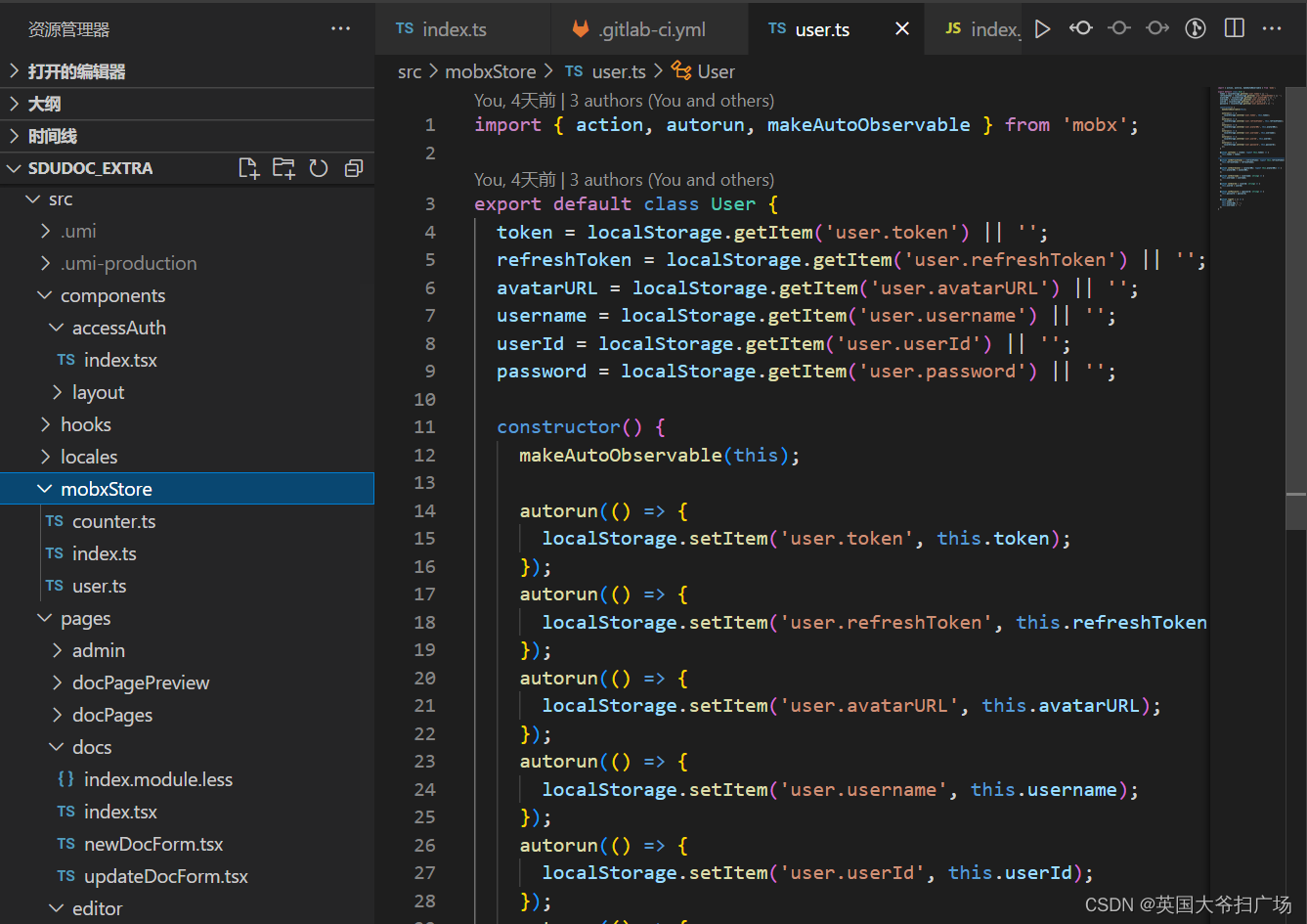Click the minimap code preview
1307x924 pixels.
point(1252,147)
